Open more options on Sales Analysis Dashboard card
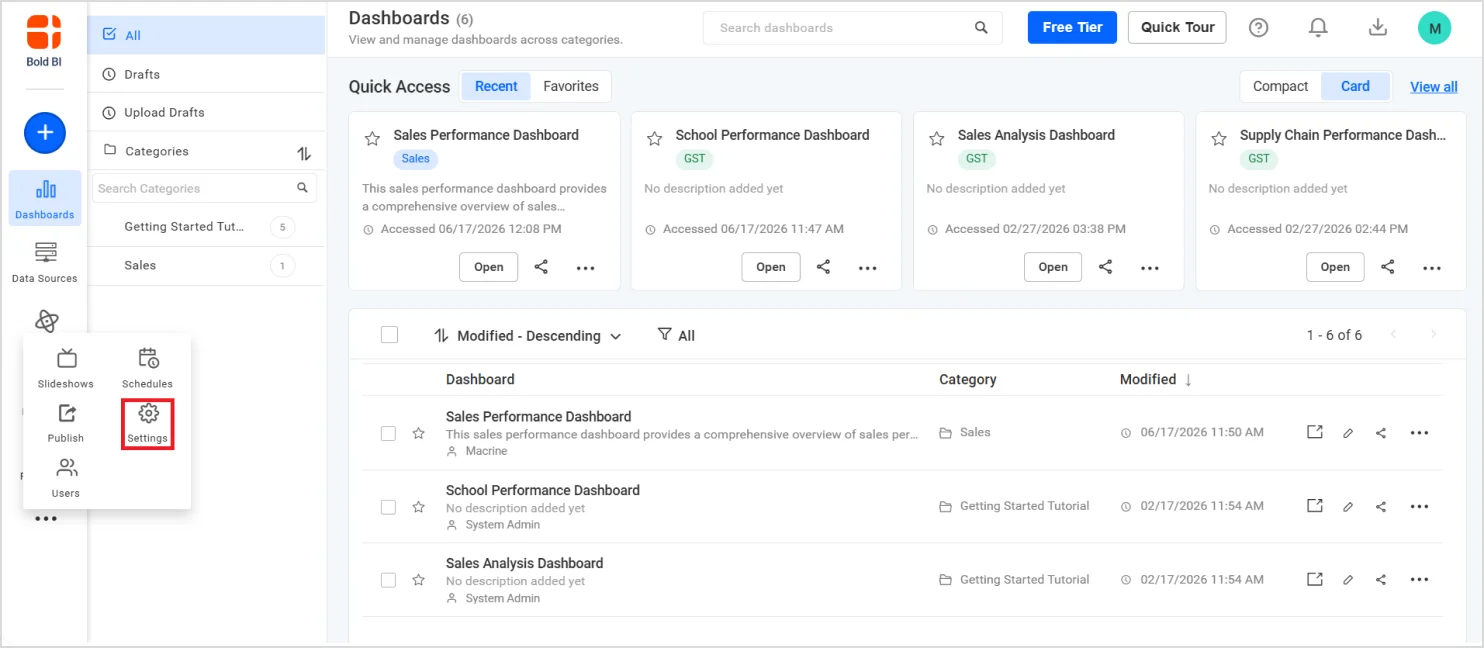 tap(1150, 268)
